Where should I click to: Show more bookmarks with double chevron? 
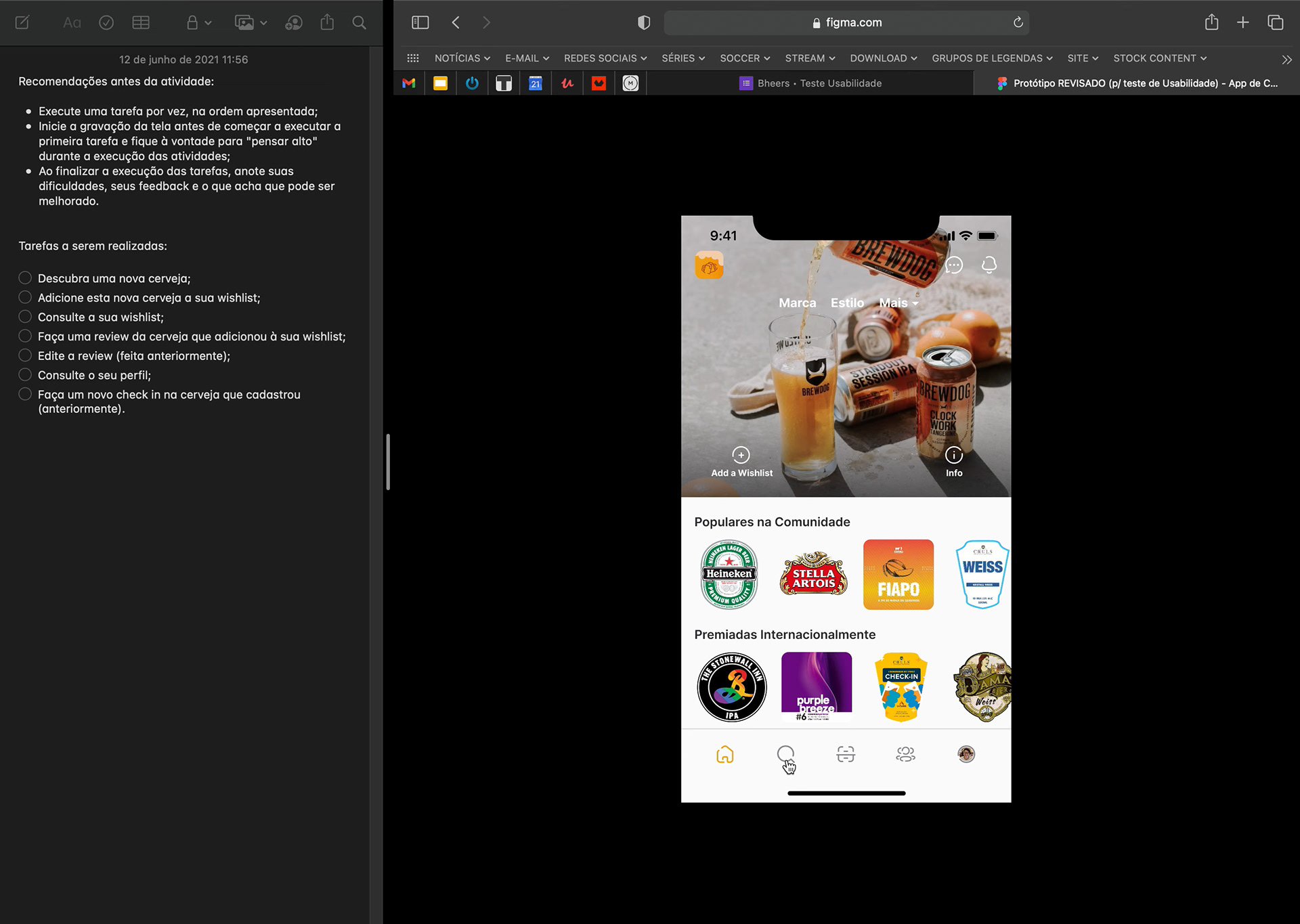(1286, 60)
